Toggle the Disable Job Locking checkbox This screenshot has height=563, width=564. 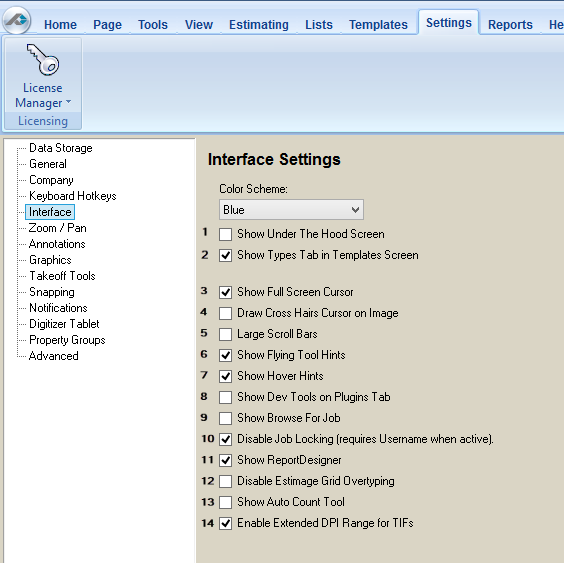[x=226, y=439]
